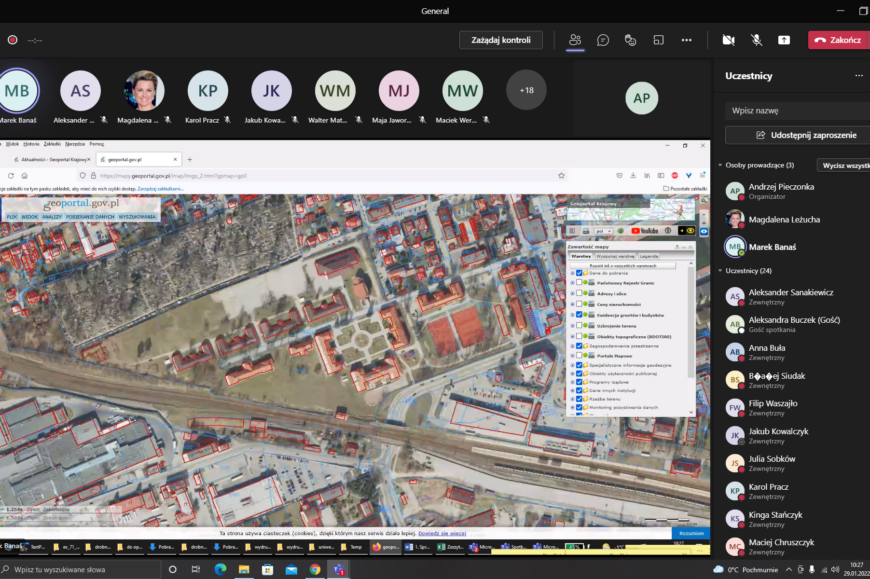Enable the Ceny nieruchomości layer checkbox
Viewport: 870px width, 579px height.
tap(579, 304)
